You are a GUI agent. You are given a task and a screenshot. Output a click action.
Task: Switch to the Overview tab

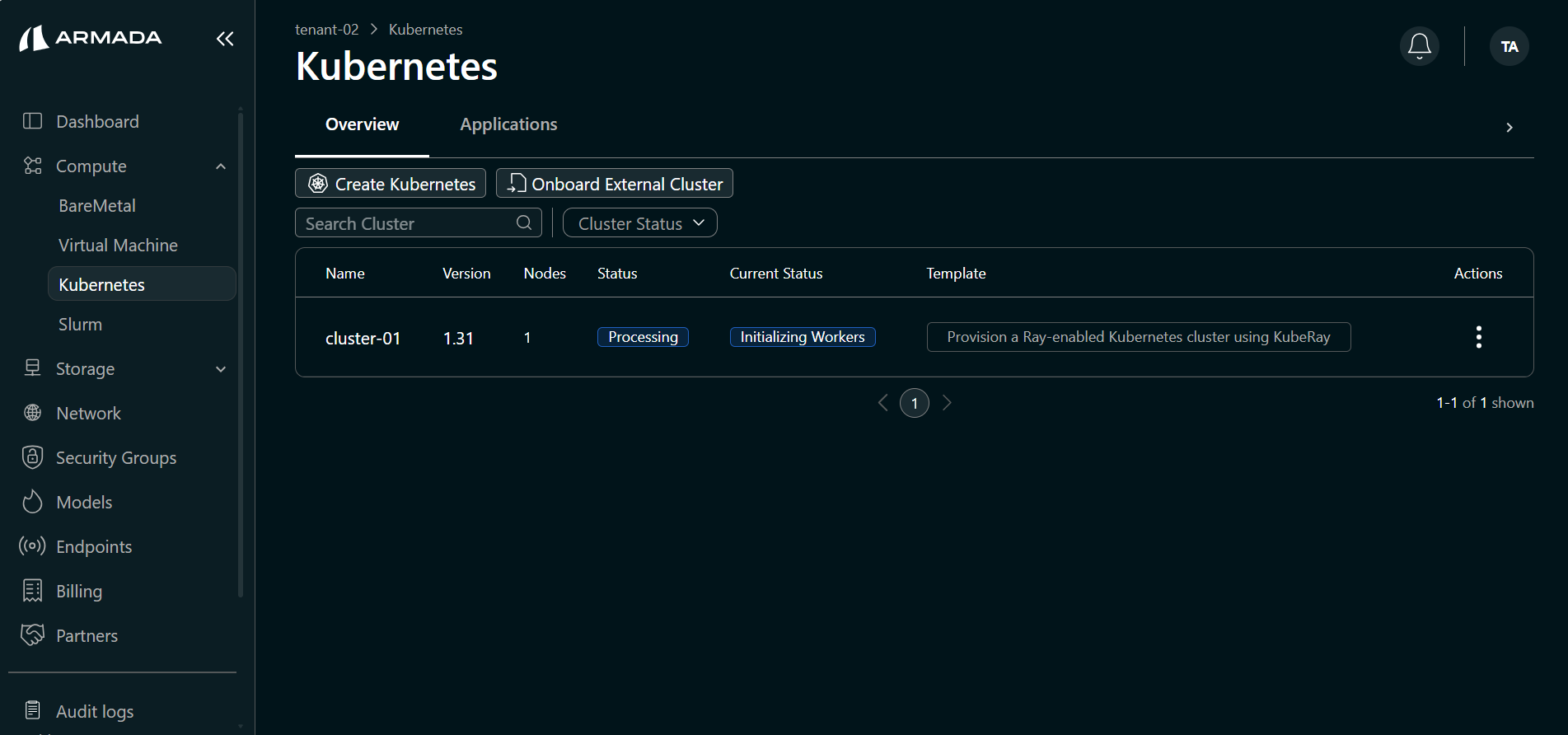[x=362, y=124]
